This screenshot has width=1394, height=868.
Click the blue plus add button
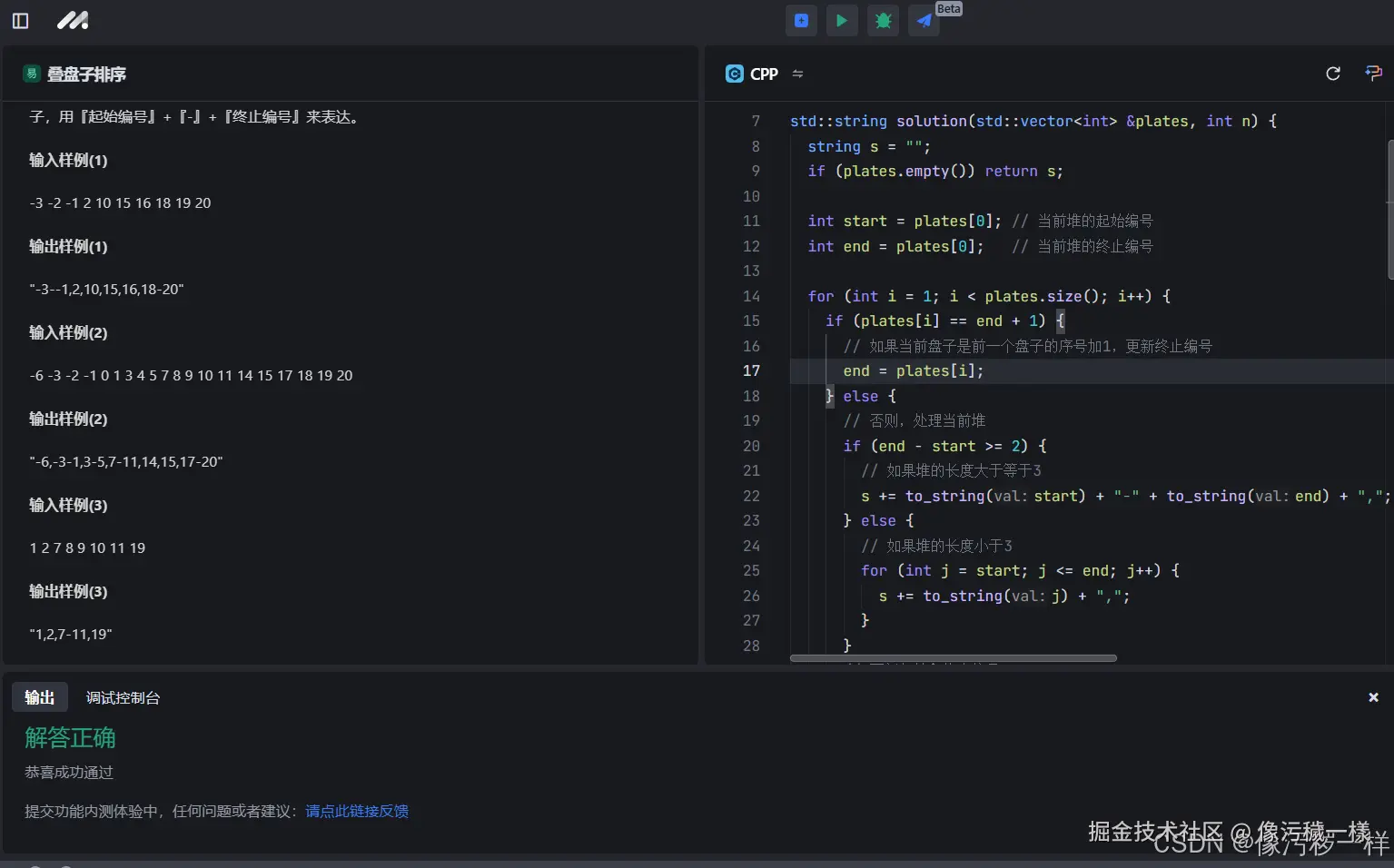point(801,20)
